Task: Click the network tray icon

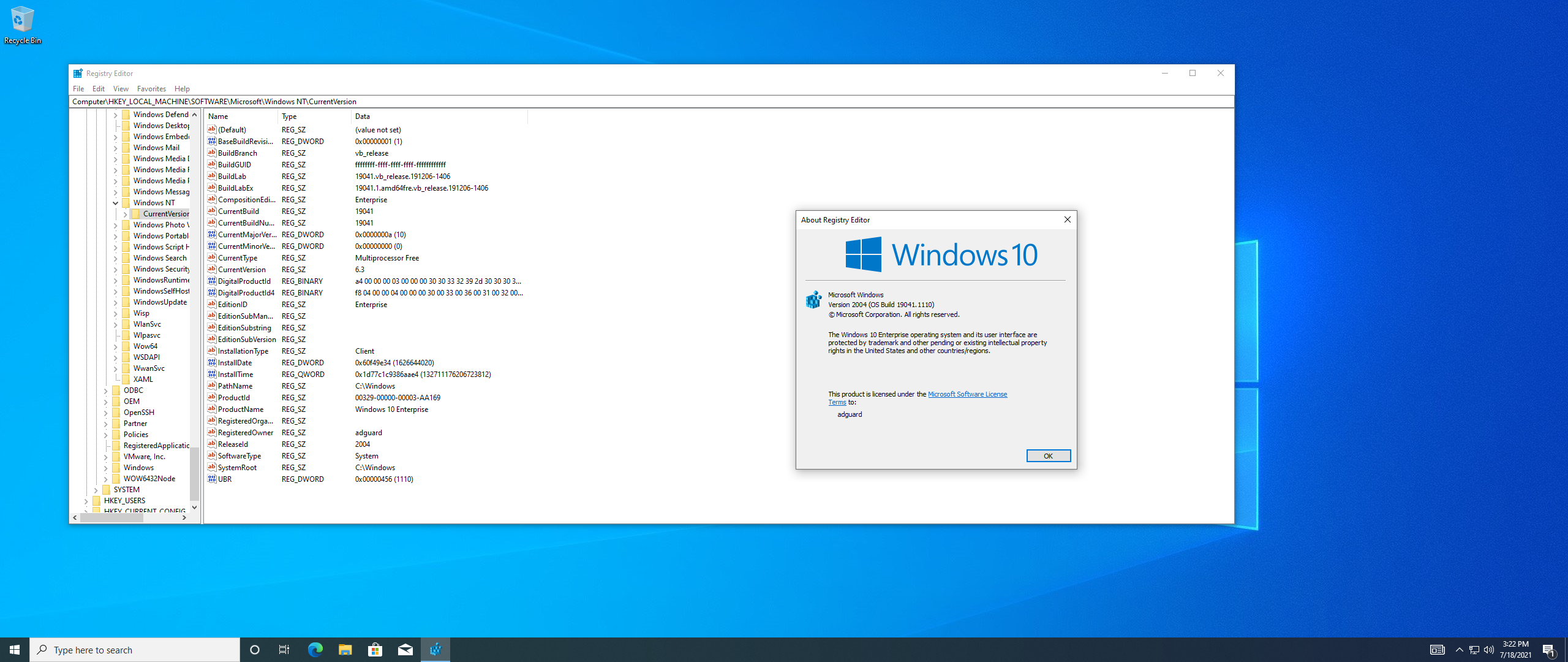Action: 1474,650
